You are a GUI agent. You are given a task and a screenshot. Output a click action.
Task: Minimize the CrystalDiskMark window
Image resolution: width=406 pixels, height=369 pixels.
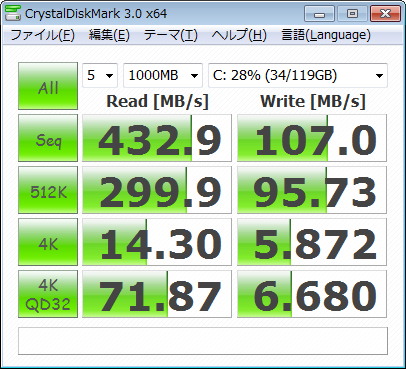tap(319, 14)
